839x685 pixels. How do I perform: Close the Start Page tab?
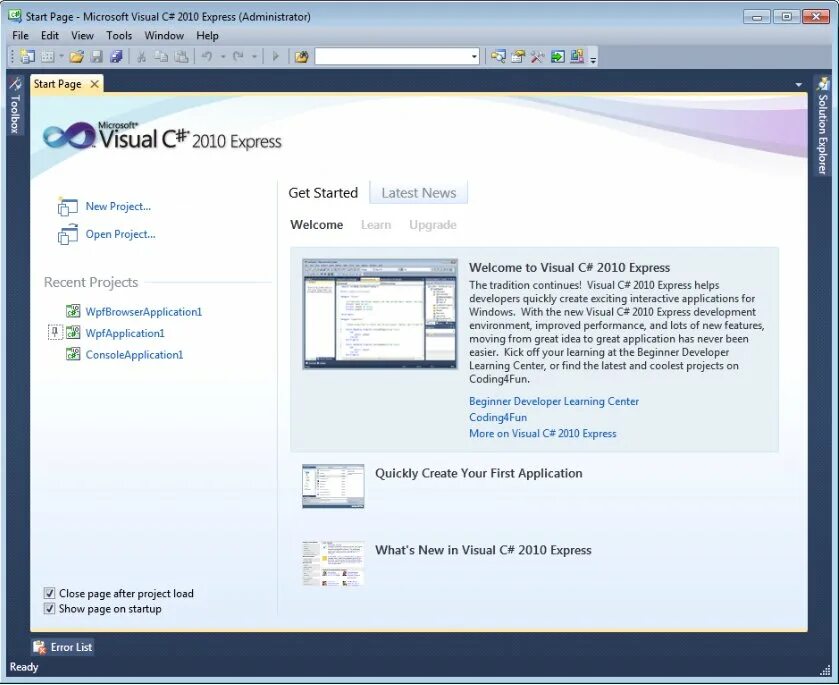[95, 84]
